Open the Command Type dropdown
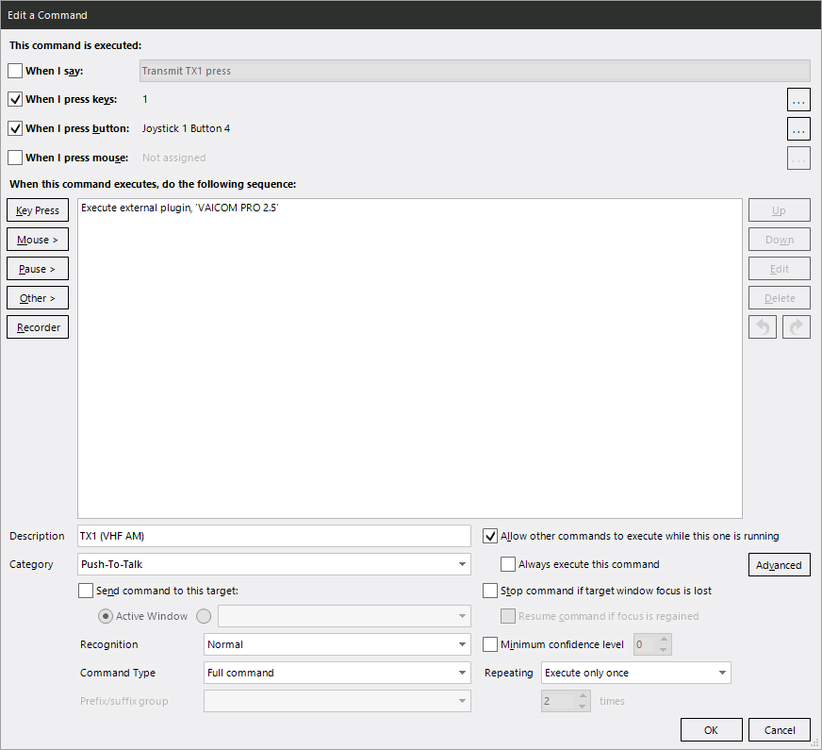The height and width of the screenshot is (750, 822). pyautogui.click(x=337, y=673)
